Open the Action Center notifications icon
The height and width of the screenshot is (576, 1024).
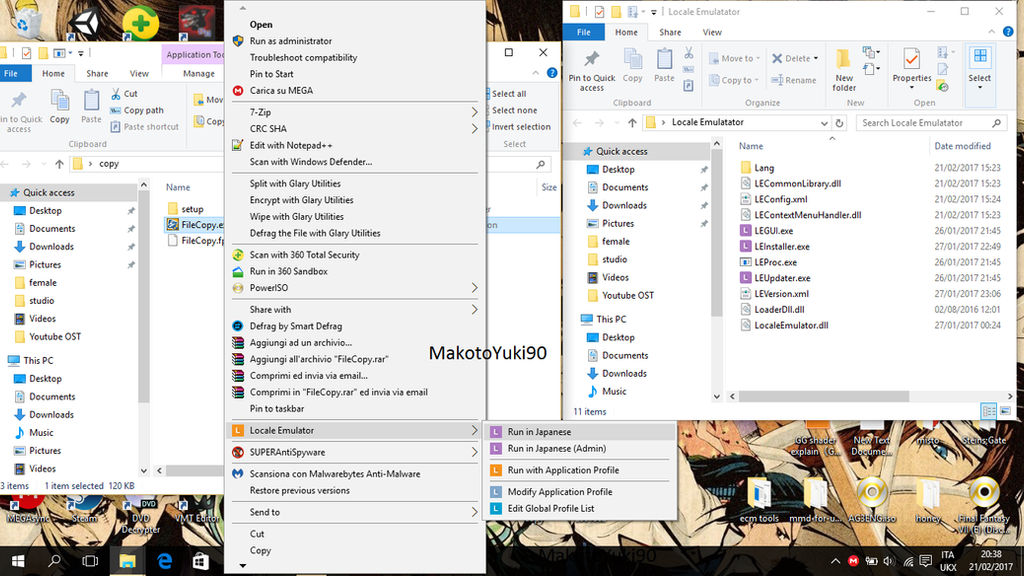tap(925, 561)
